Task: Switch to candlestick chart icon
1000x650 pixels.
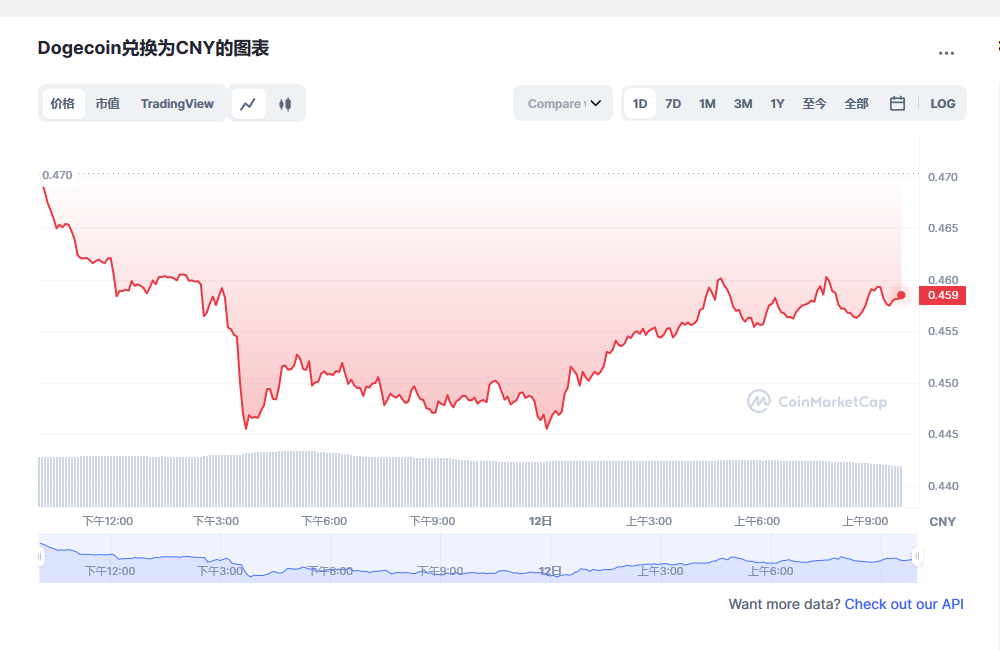Action: click(285, 104)
